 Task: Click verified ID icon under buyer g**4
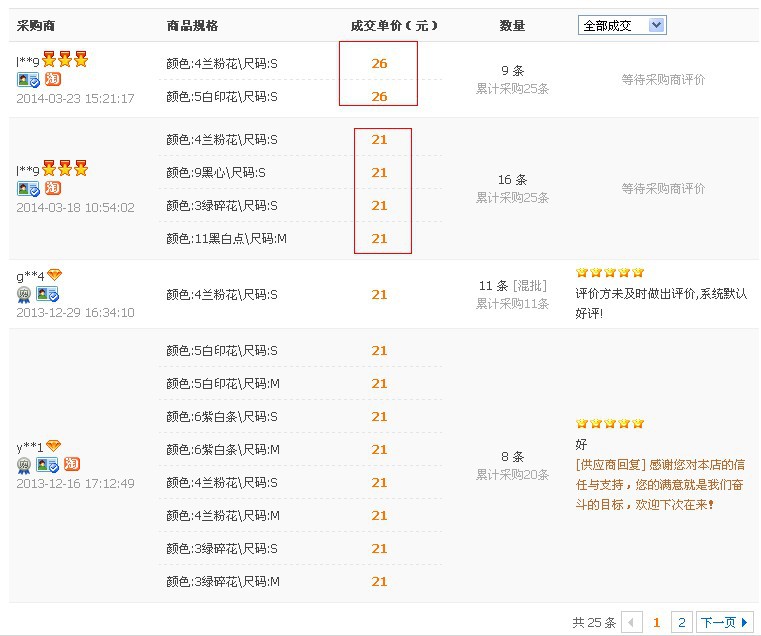click(x=47, y=294)
